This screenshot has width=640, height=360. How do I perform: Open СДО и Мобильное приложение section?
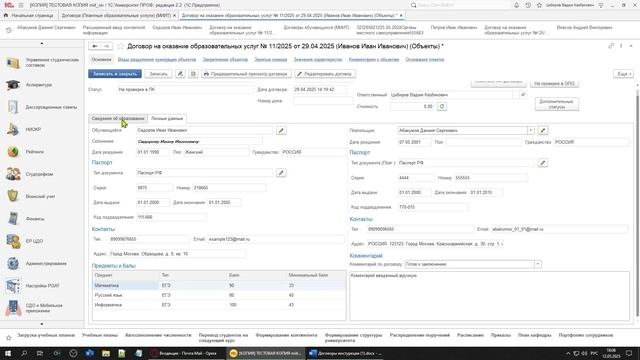[43, 308]
